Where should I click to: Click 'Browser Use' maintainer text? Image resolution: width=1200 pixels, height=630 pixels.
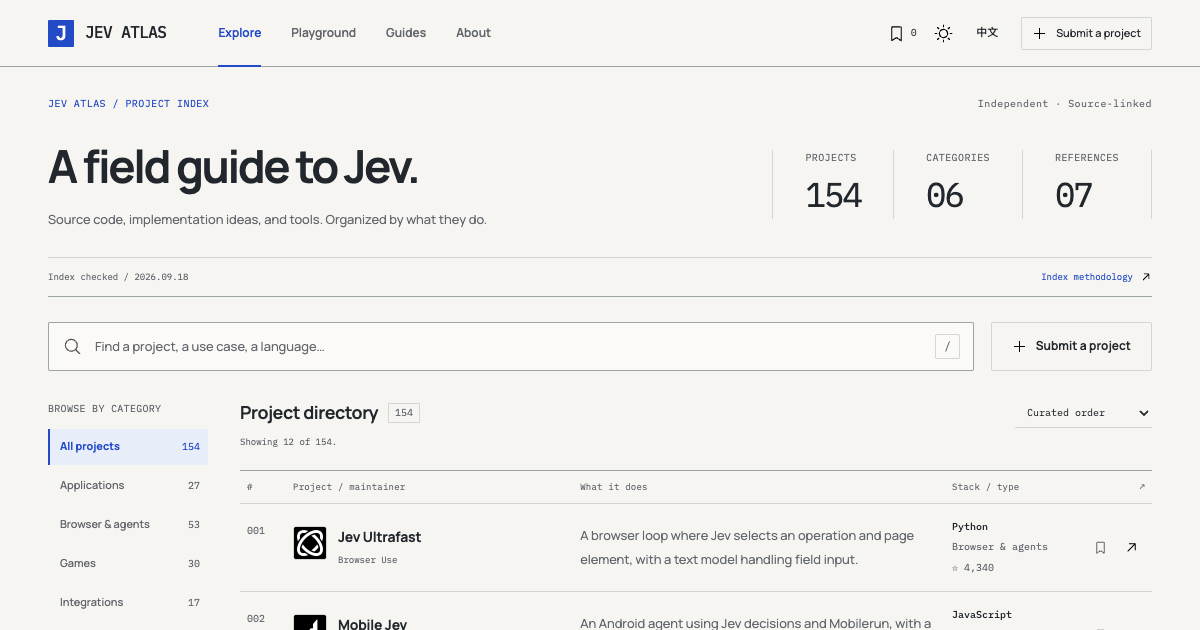point(367,560)
